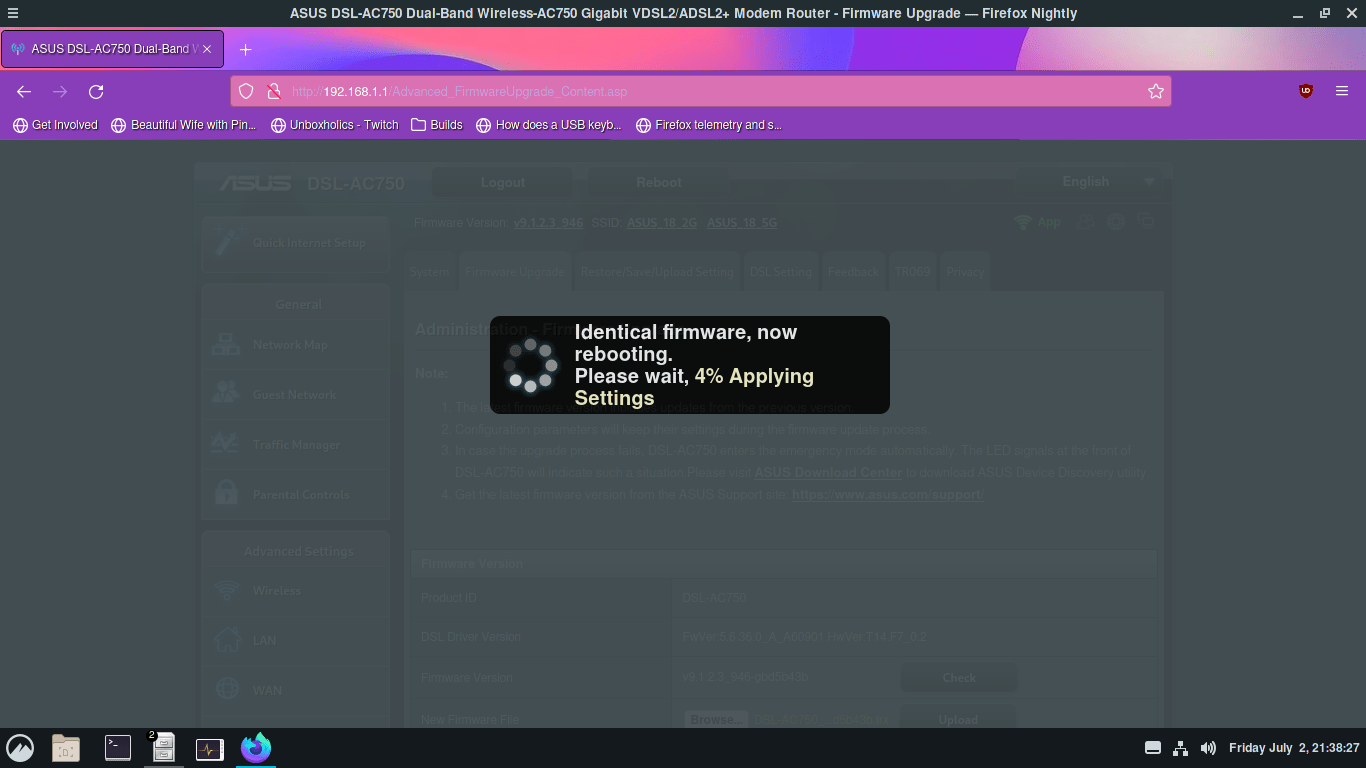
Task: Expand the English language dropdown
Action: coord(1090,182)
